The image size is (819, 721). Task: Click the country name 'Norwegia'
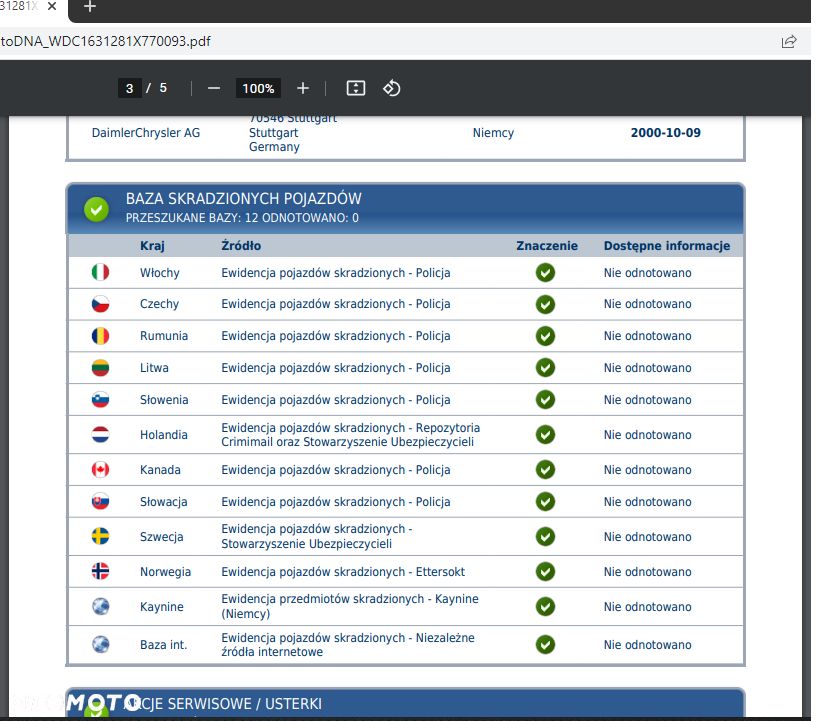coord(165,572)
